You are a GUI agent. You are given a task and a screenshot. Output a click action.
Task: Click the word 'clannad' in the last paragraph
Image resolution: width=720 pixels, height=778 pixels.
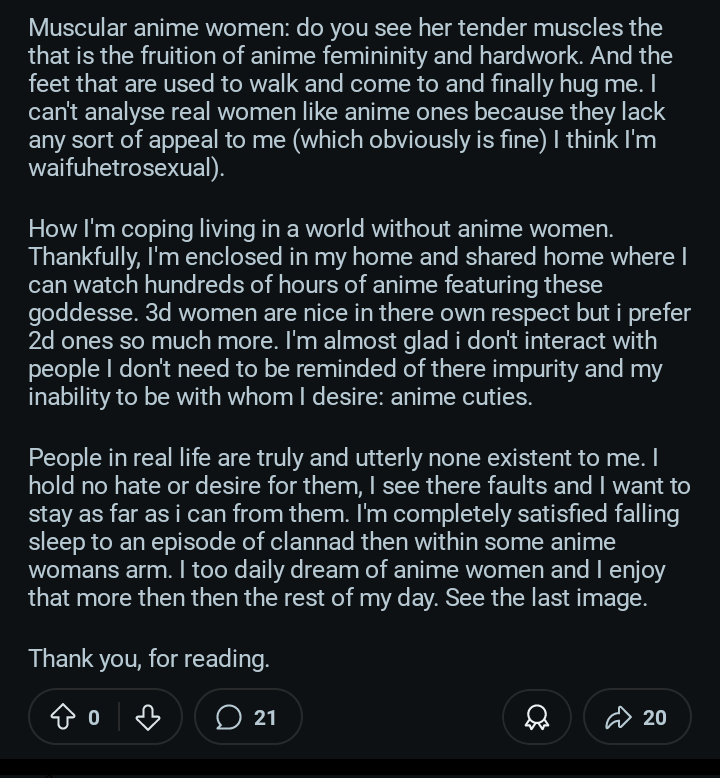click(312, 541)
